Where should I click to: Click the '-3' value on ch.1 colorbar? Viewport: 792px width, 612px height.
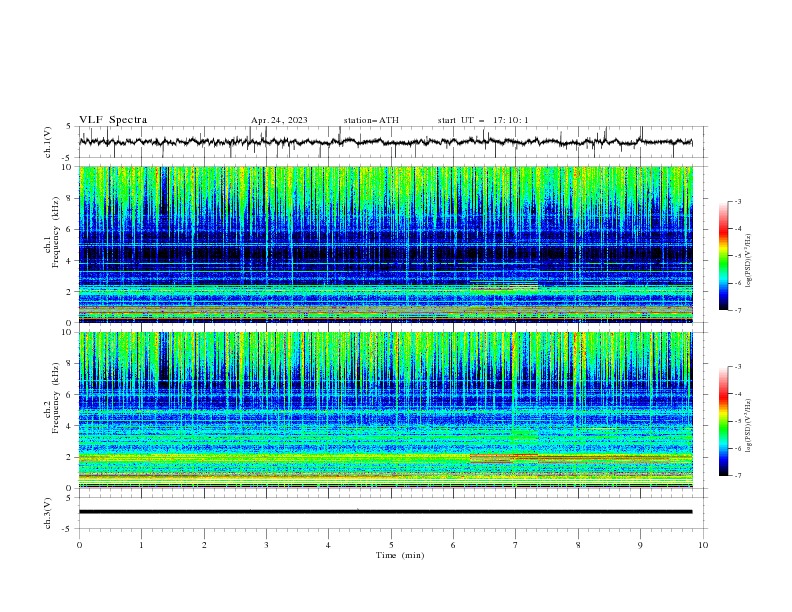pos(737,201)
